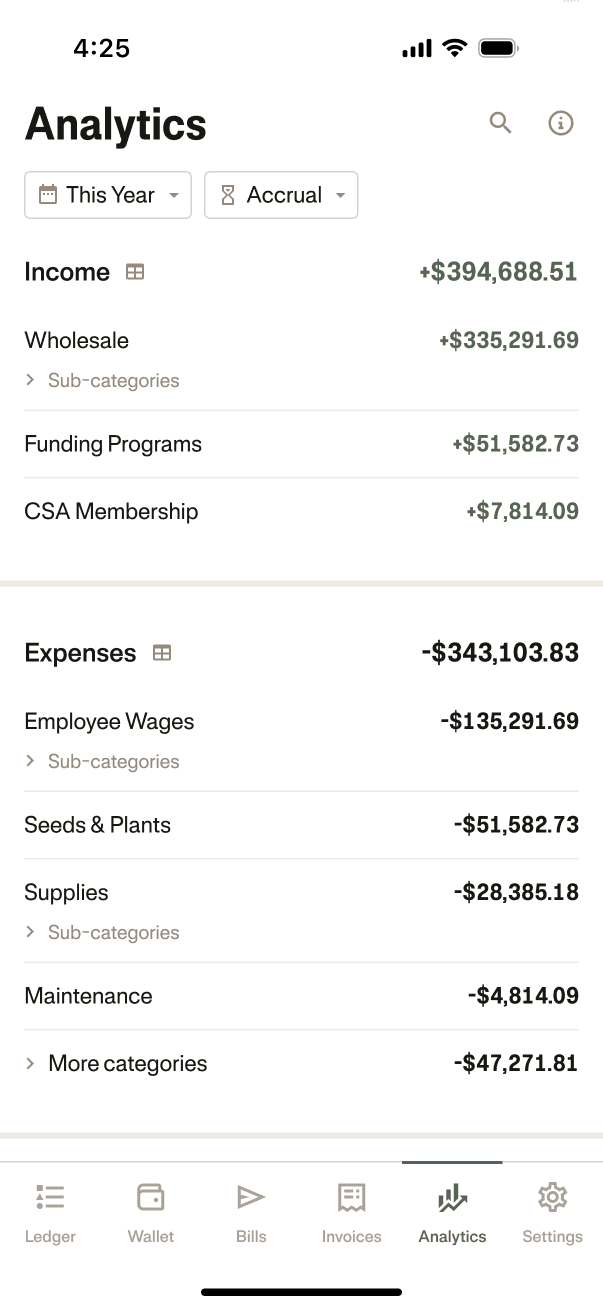Open the Maintenance expense row
603x1308 pixels.
[x=300, y=996]
